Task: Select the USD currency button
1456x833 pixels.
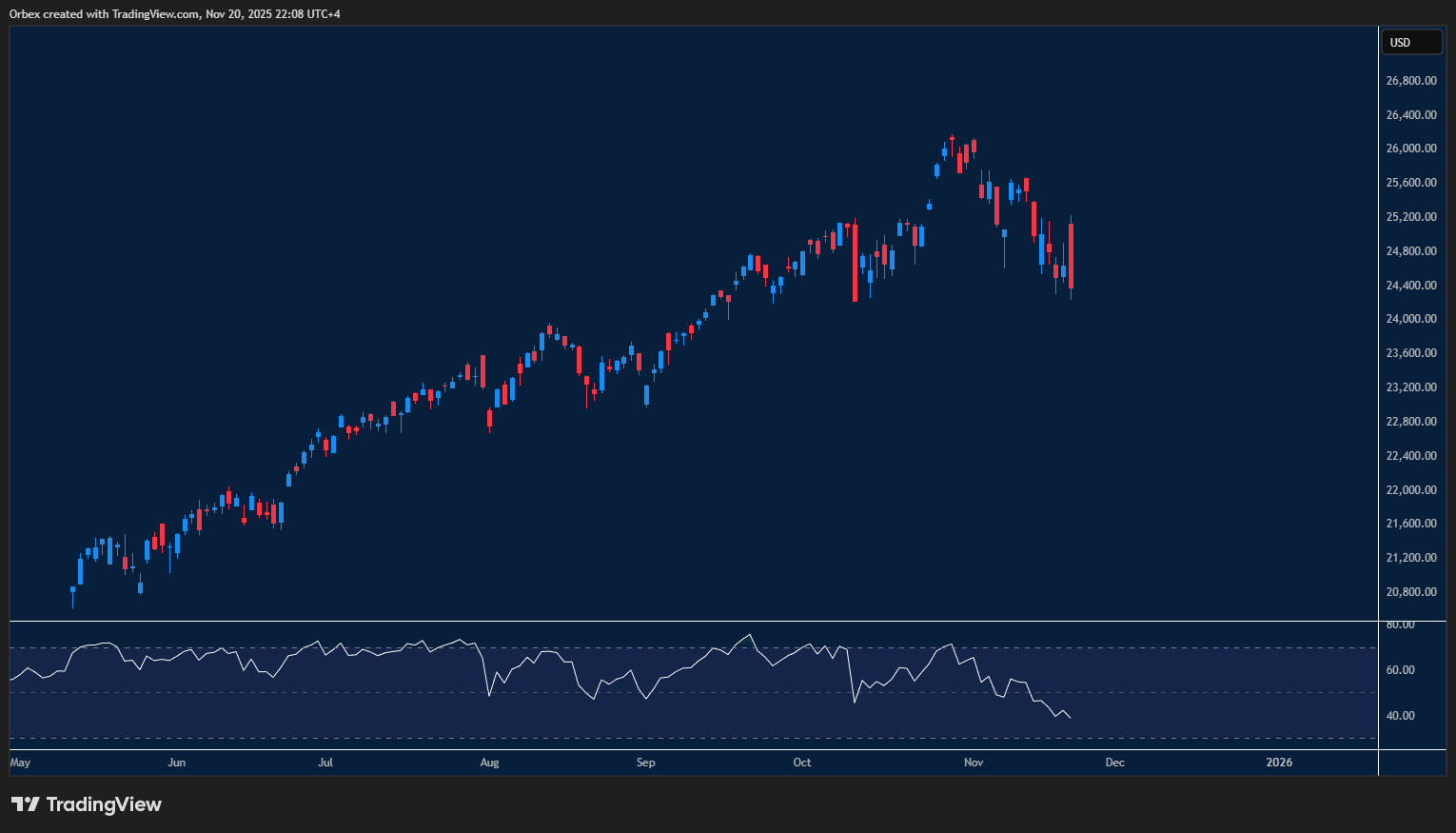Action: (x=1411, y=41)
